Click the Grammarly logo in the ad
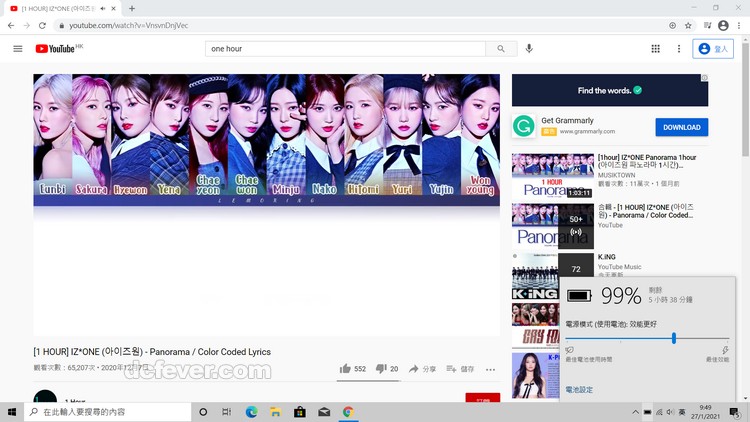750x422 pixels. click(524, 126)
